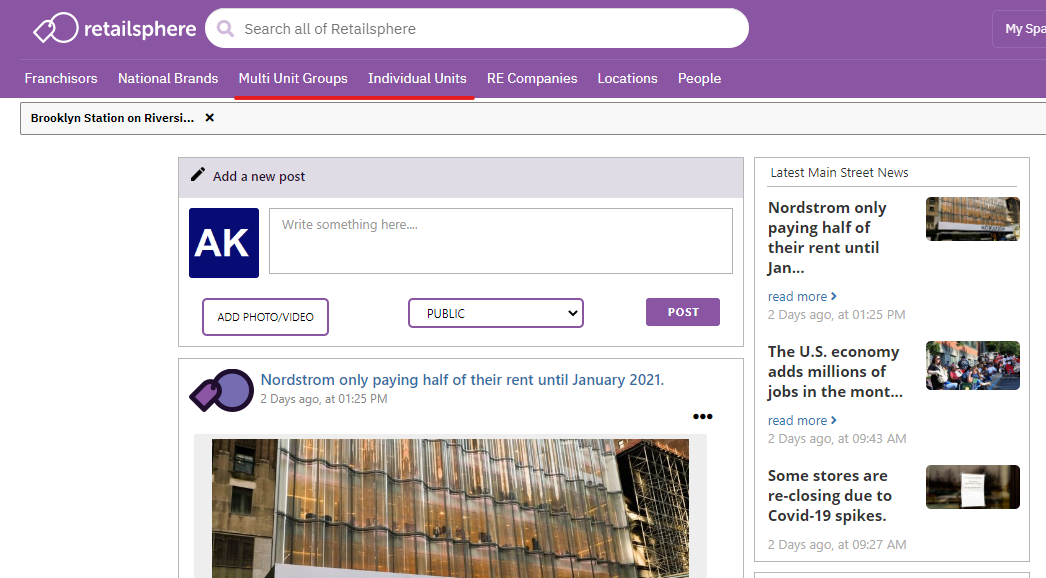Click the 'Add a new post' header text
1046x578 pixels.
click(259, 176)
